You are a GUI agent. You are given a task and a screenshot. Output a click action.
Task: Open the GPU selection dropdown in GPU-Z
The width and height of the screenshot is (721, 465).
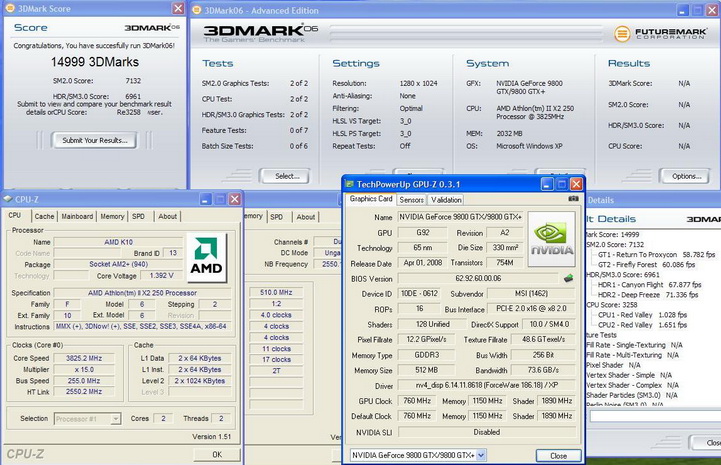481,455
